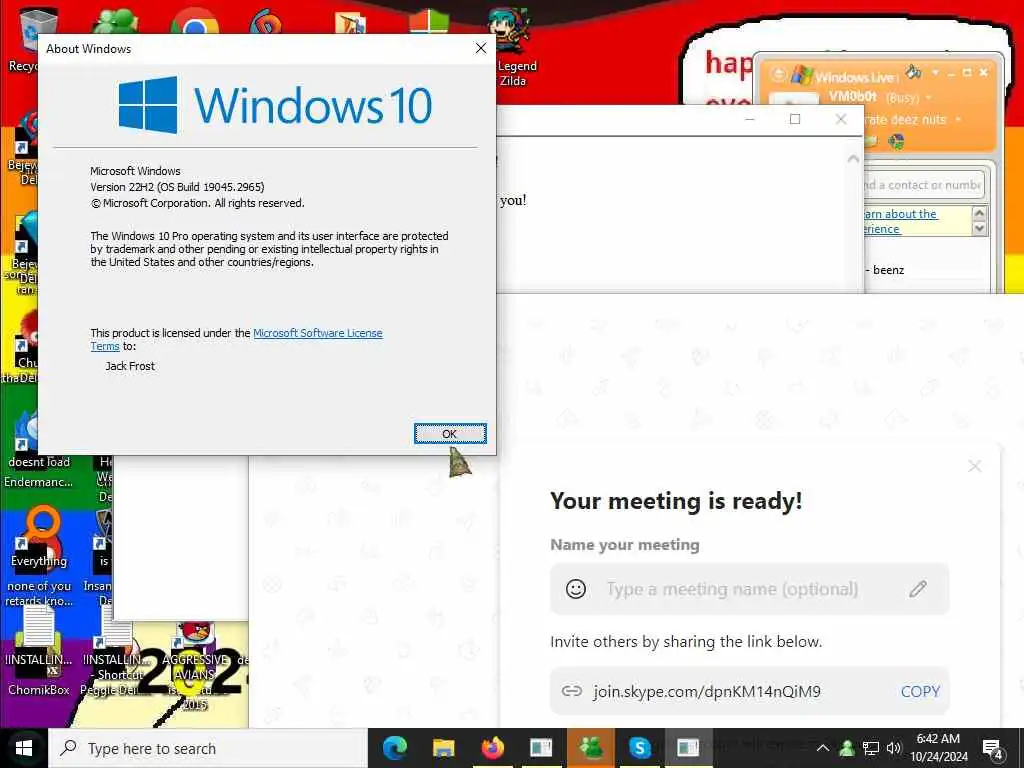The height and width of the screenshot is (768, 1024).
Task: Select the join.skype.com/dpnKM14nQiM9 link text
Action: pyautogui.click(x=707, y=692)
